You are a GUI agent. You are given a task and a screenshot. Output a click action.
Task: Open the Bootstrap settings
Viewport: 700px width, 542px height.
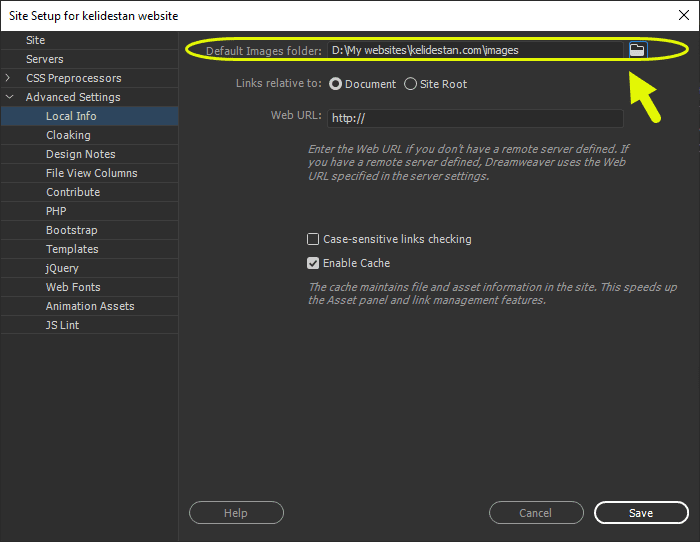tap(90, 230)
